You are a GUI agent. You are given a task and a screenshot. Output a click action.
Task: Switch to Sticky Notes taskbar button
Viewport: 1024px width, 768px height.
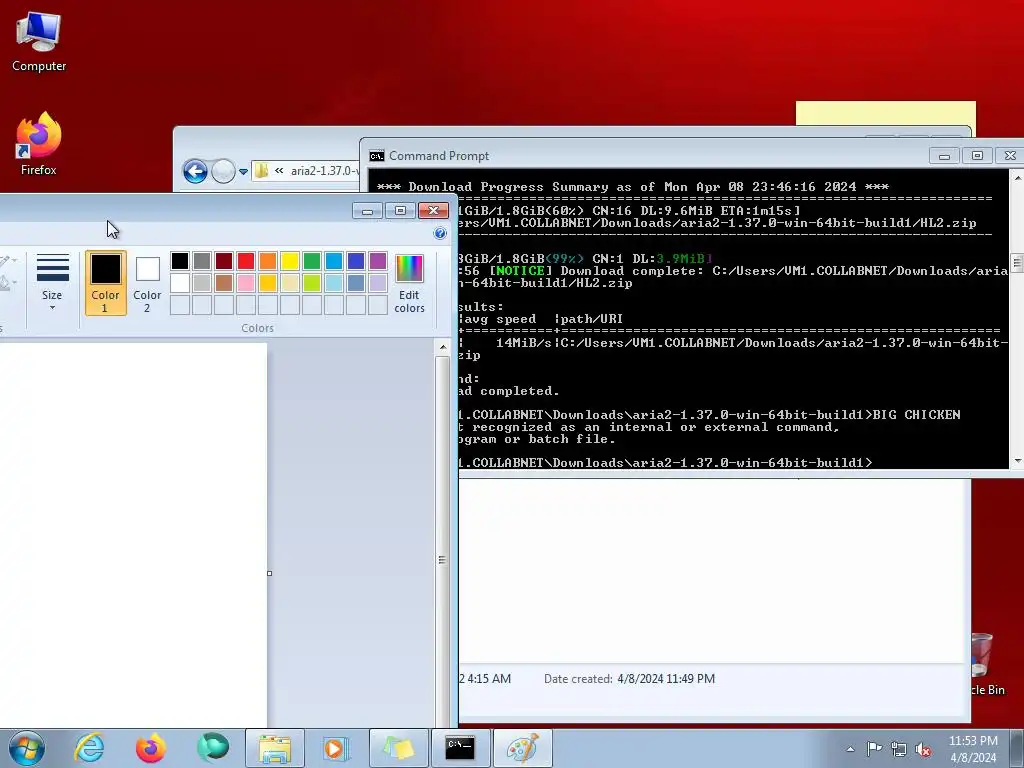(398, 748)
